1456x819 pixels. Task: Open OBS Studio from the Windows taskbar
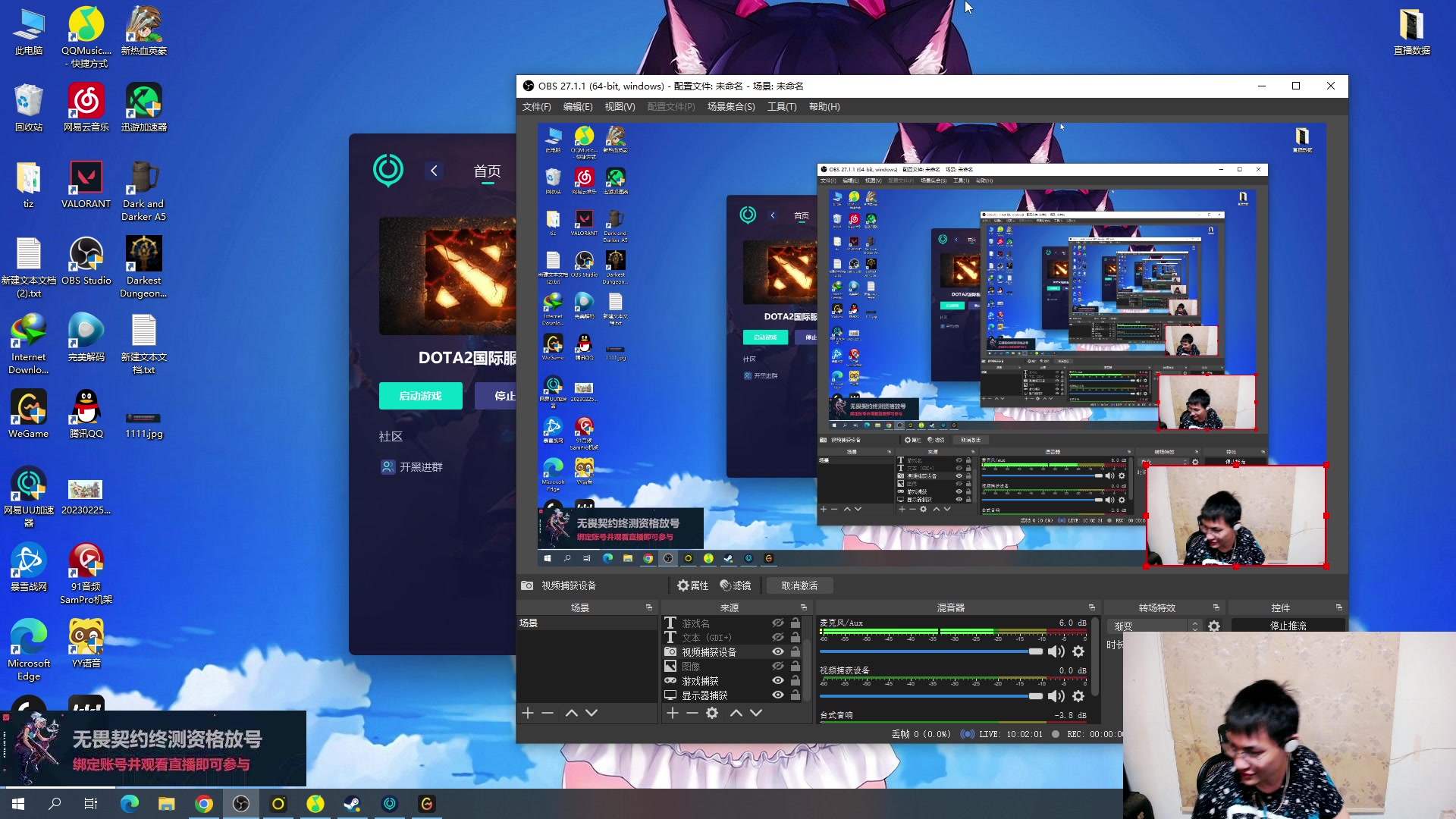(241, 804)
